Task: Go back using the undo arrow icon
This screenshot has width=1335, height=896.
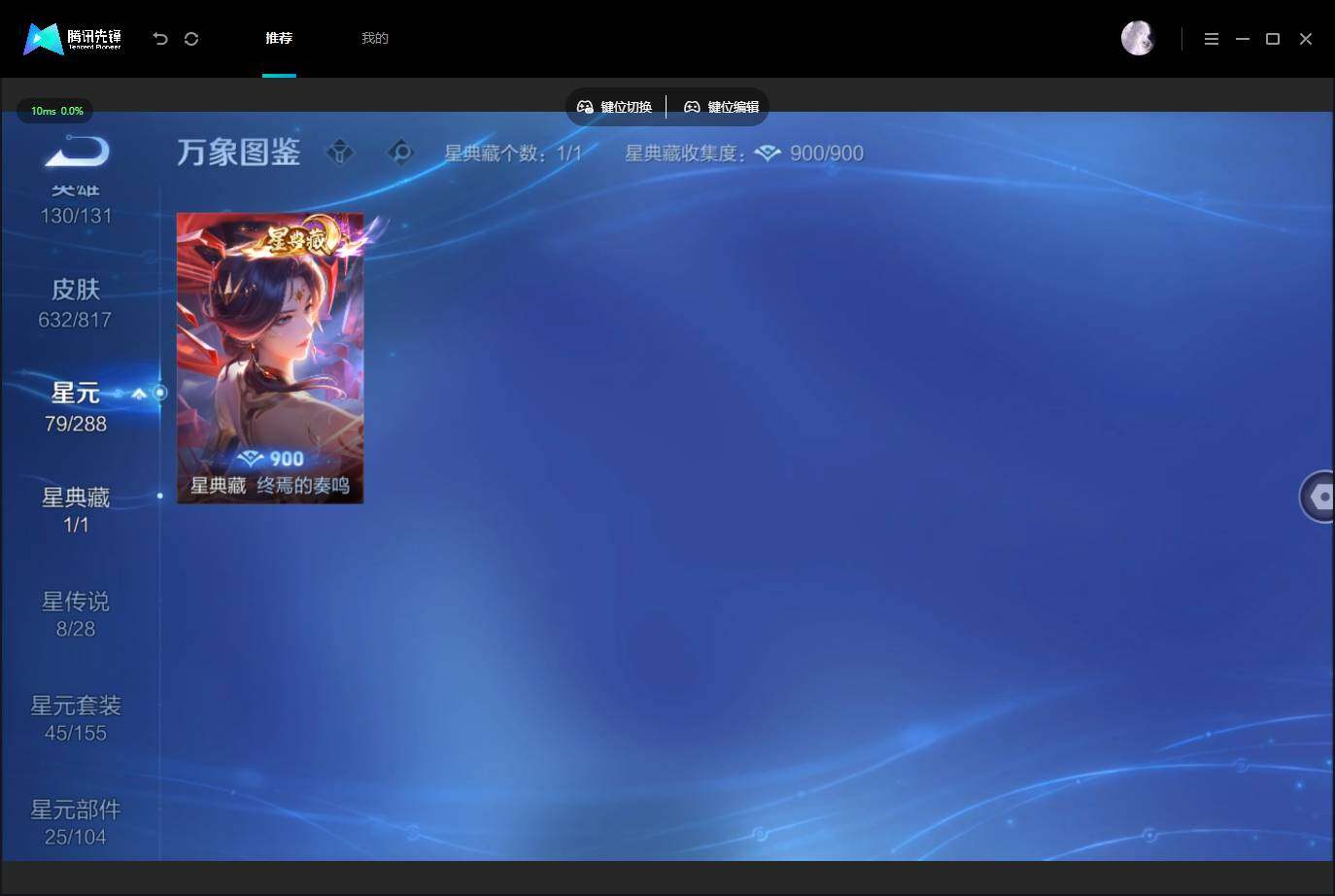Action: pyautogui.click(x=160, y=39)
